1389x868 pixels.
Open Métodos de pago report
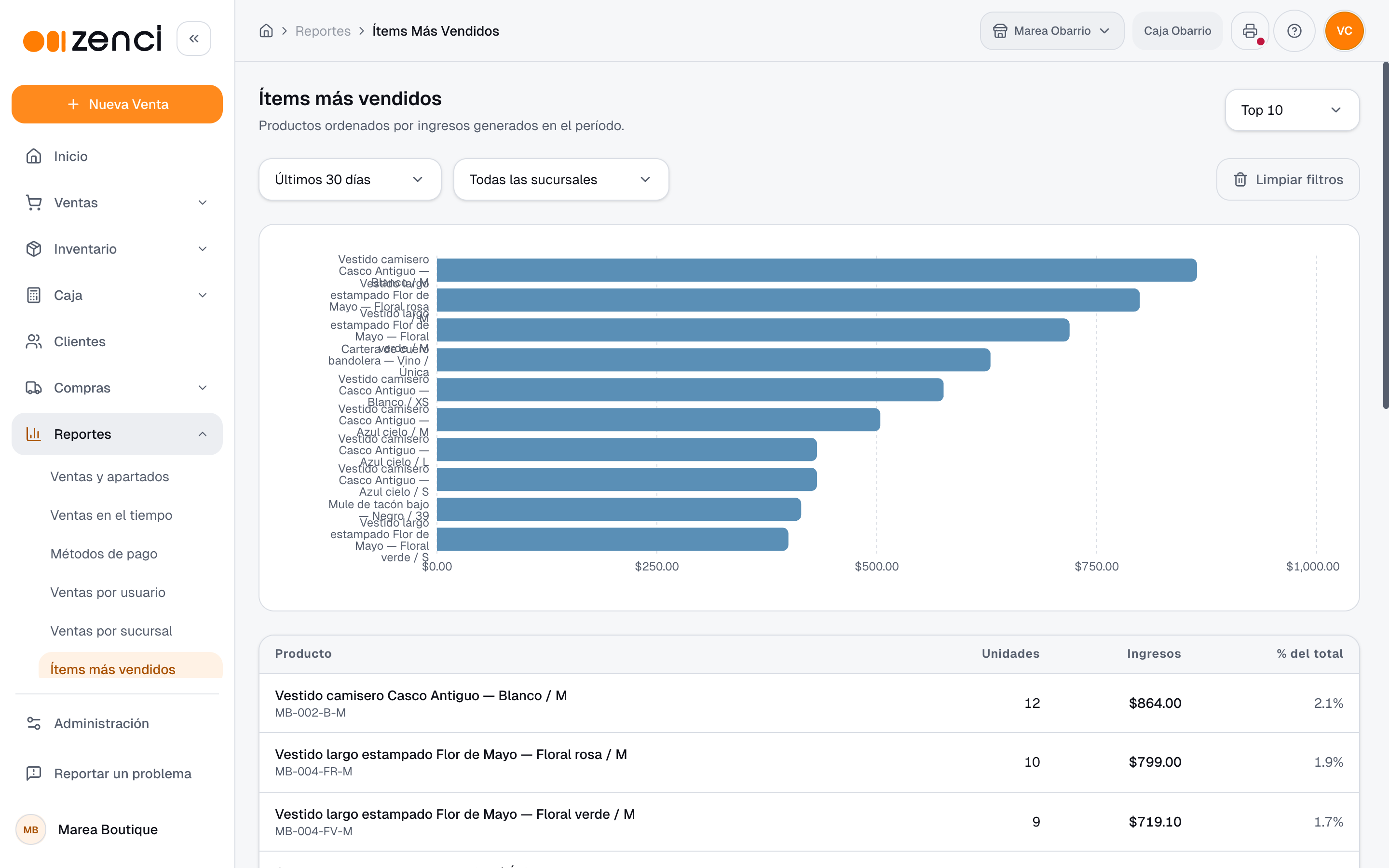point(104,554)
